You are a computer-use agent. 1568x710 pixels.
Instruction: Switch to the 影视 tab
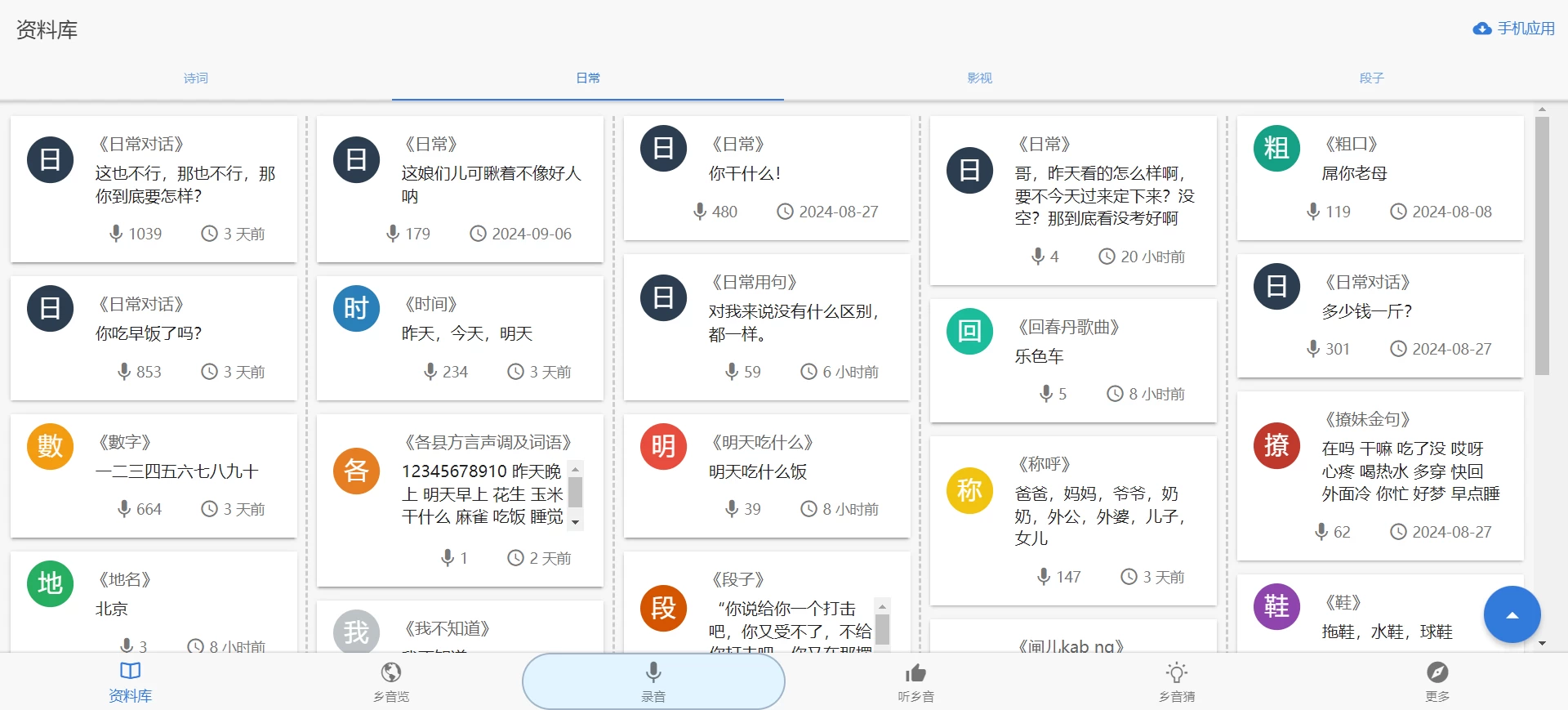coord(980,78)
